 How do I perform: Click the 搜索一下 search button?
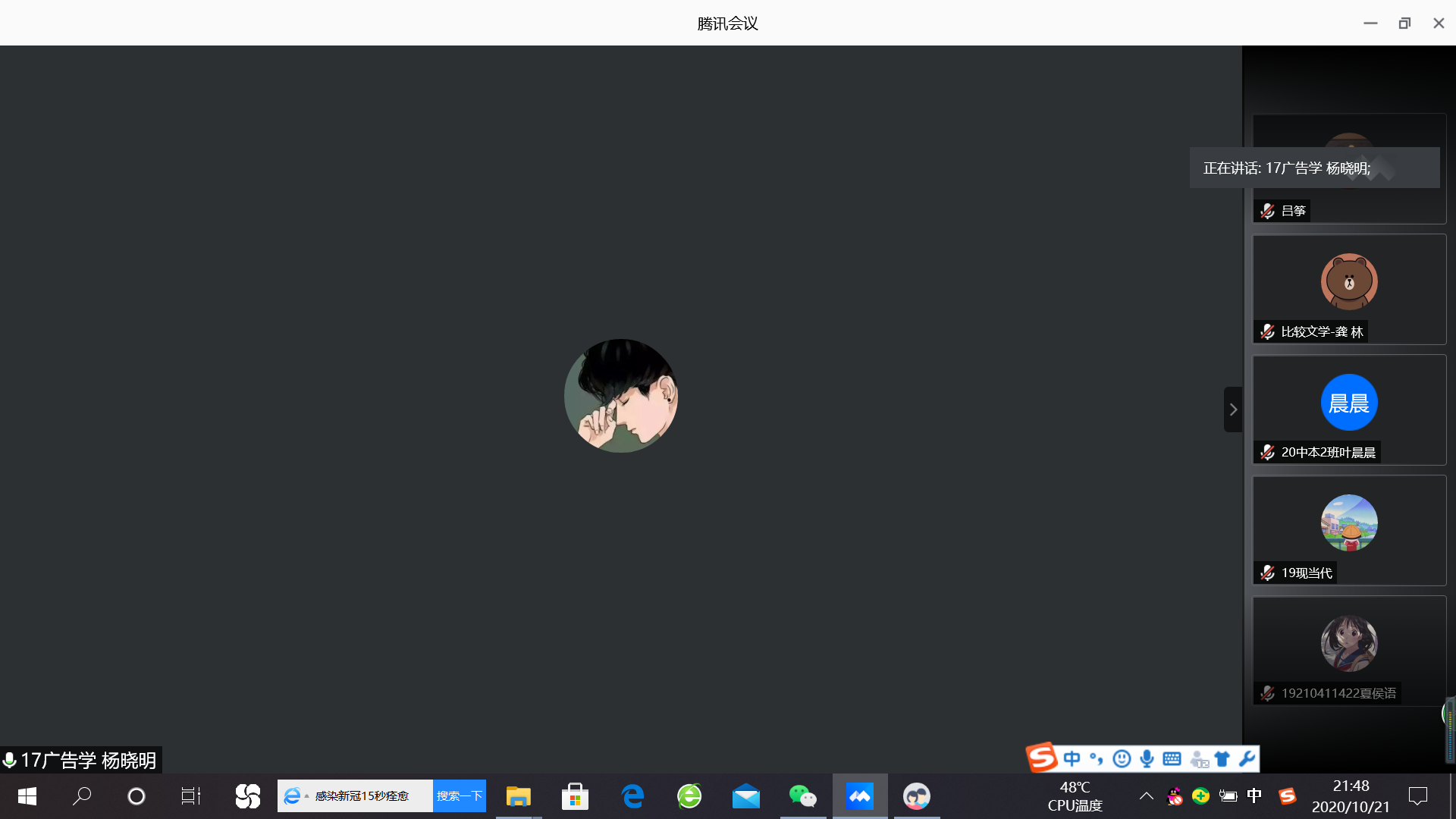459,796
